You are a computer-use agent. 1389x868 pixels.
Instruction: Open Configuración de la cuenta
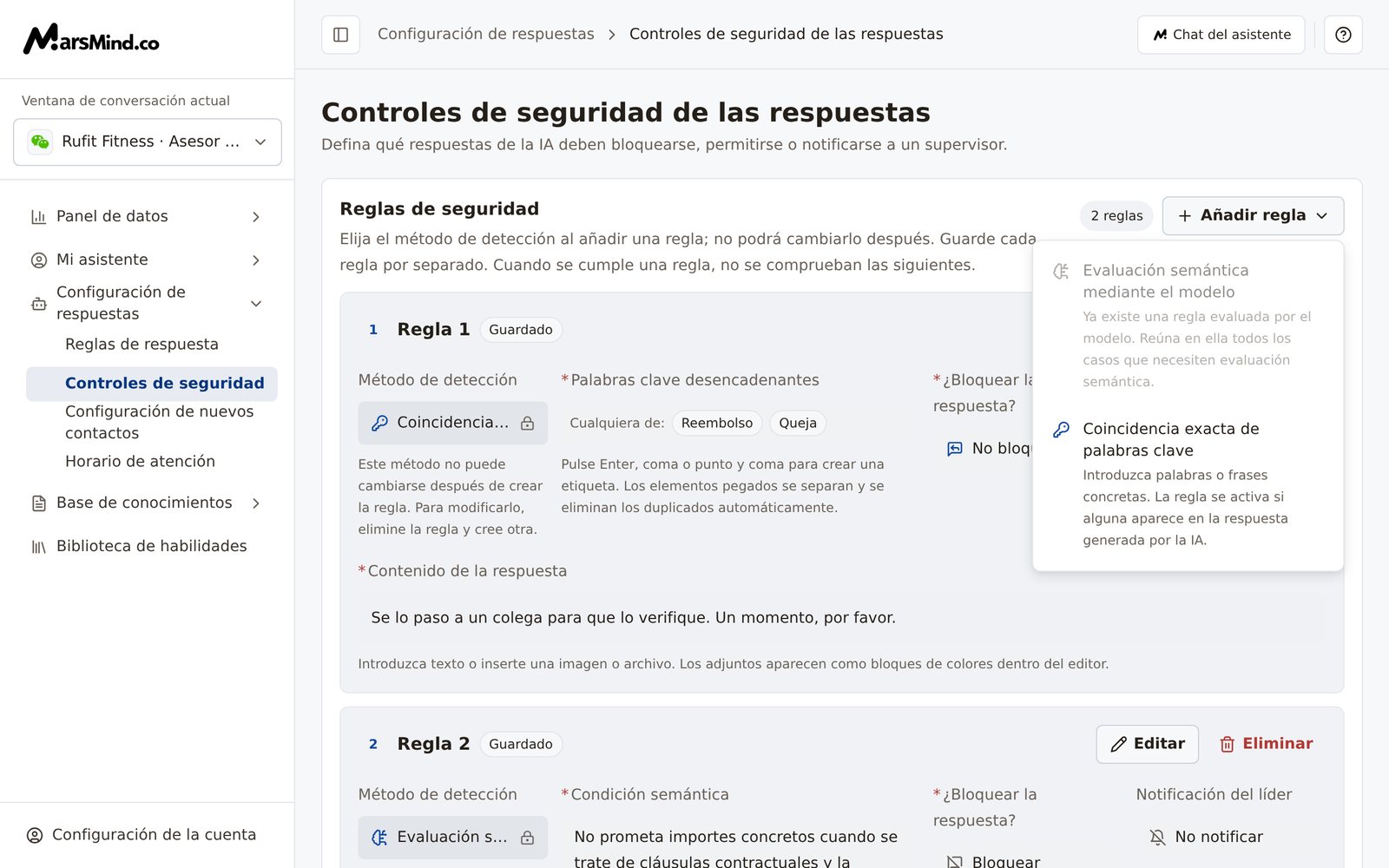142,835
